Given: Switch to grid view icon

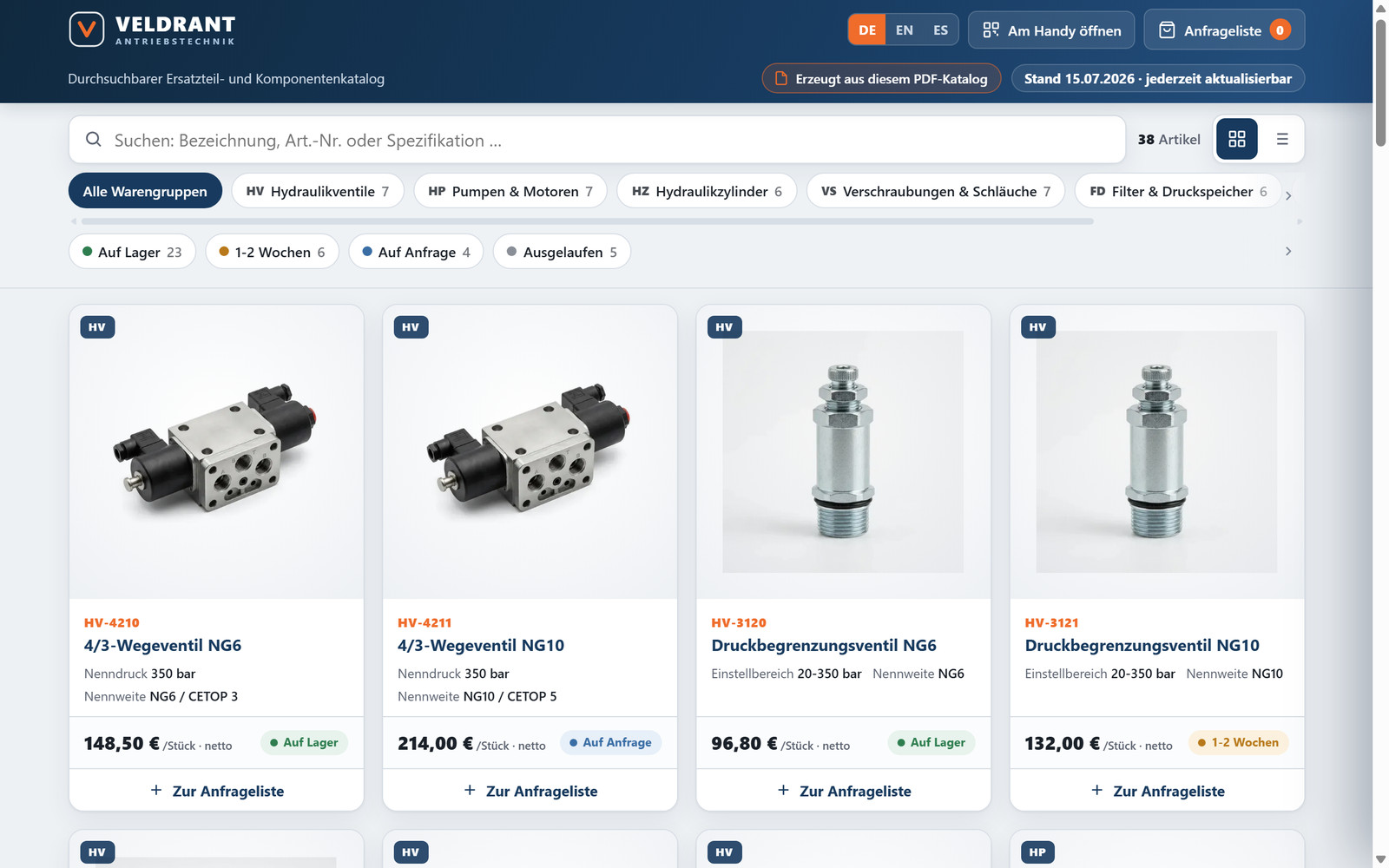Looking at the screenshot, I should (x=1237, y=139).
